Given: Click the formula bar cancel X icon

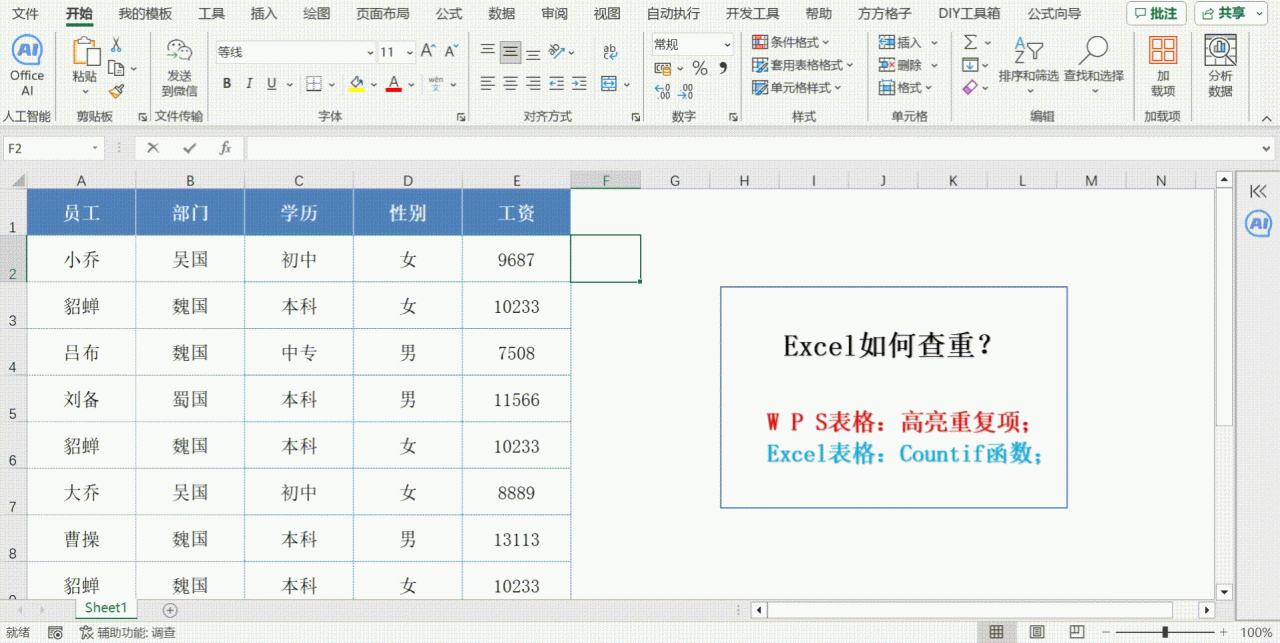Looking at the screenshot, I should pyautogui.click(x=153, y=148).
